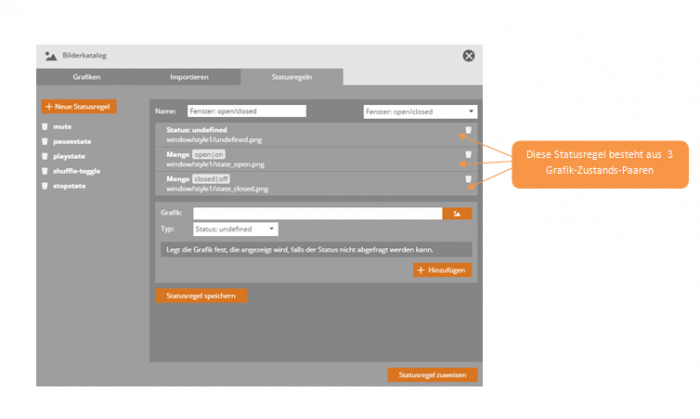Delete the mute status rule

[45, 127]
